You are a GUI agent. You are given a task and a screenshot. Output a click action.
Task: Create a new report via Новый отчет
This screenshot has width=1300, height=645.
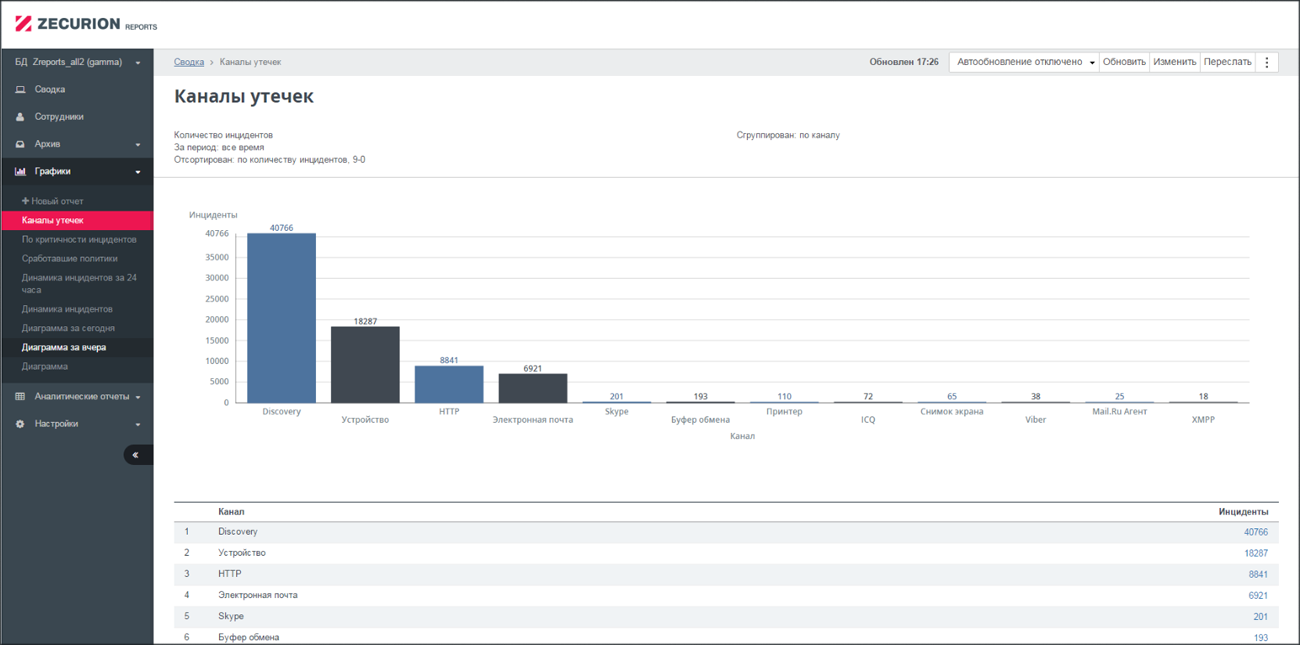coord(53,201)
